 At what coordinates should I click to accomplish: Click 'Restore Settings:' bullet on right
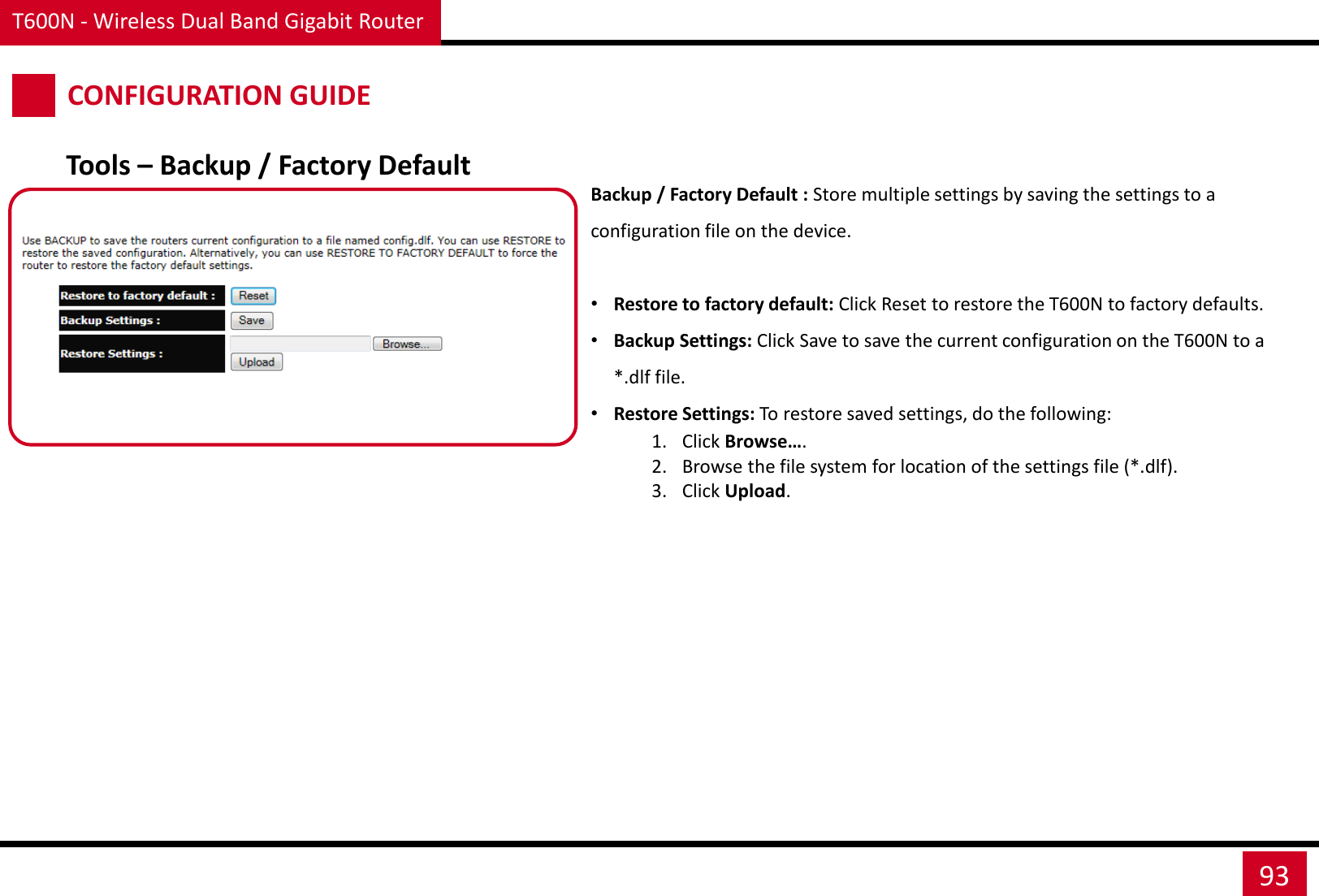(x=862, y=414)
